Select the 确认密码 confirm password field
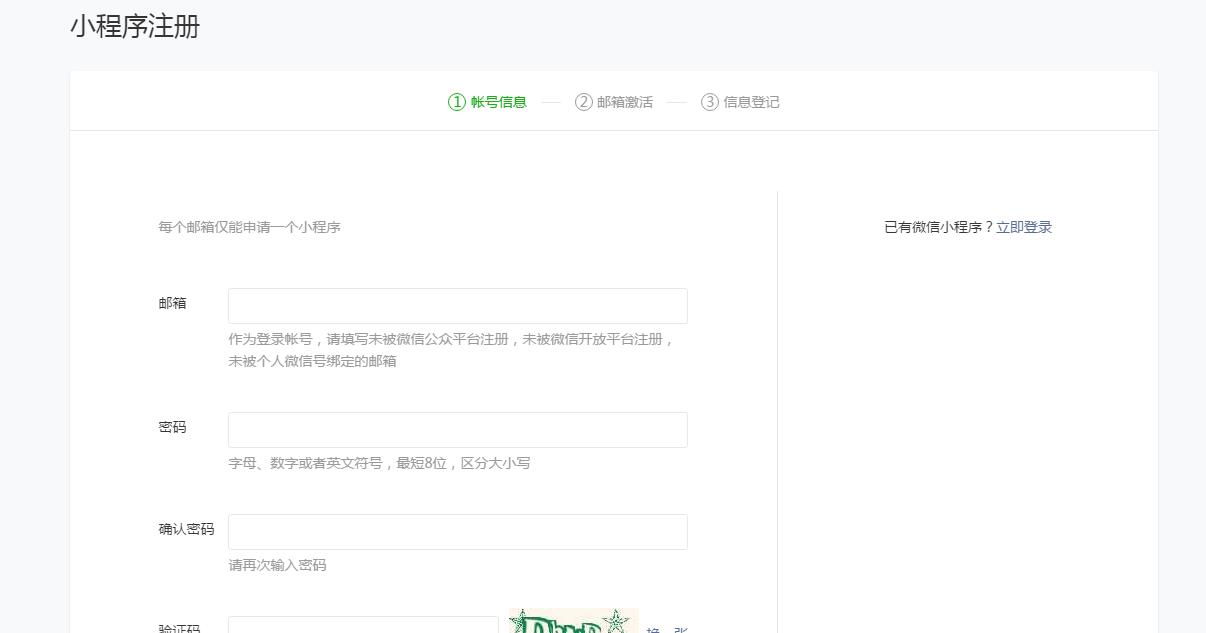 pos(458,532)
